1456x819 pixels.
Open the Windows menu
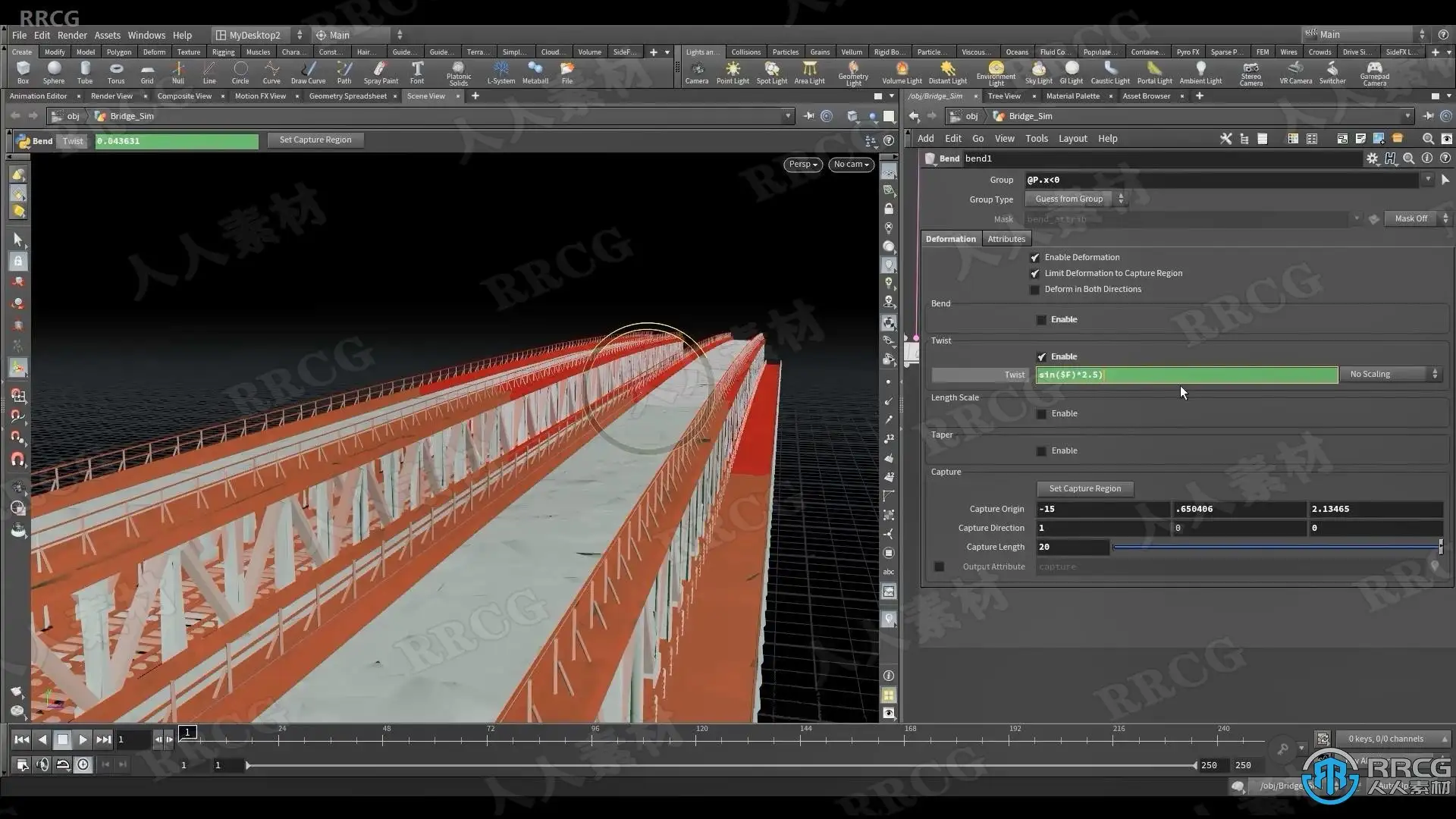tap(146, 35)
